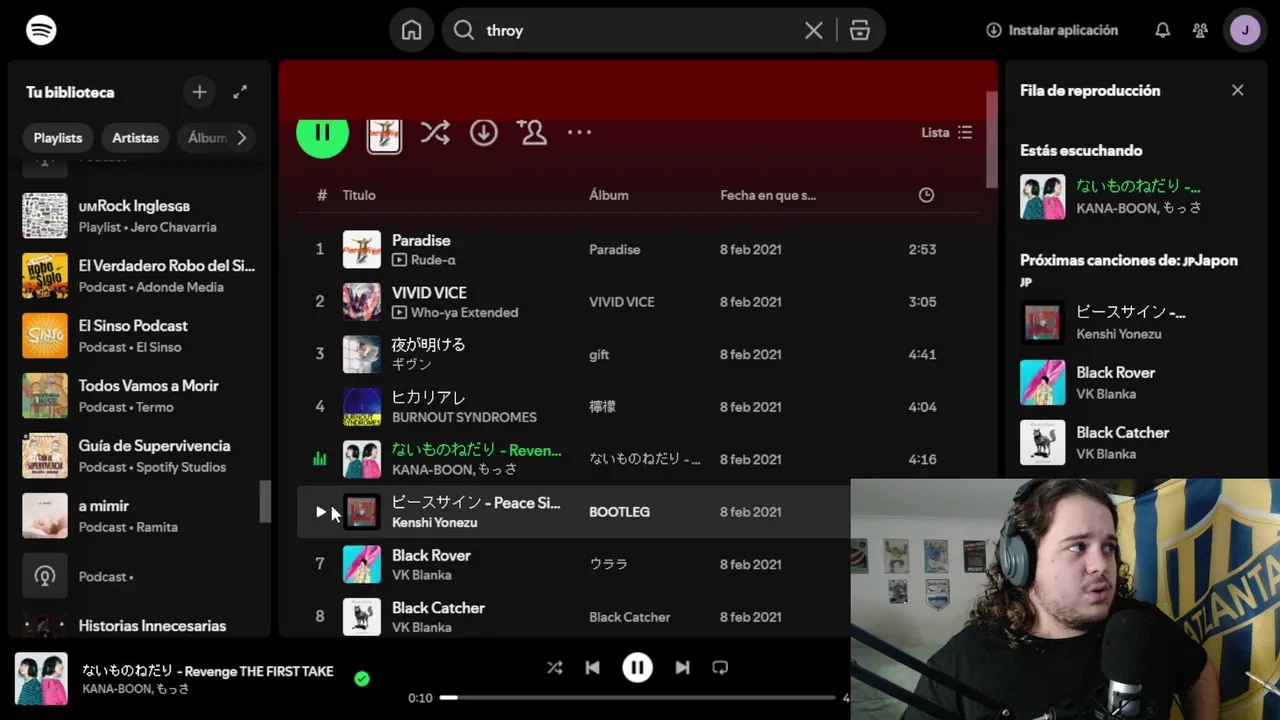
Task: Sort by Fecha en que se añadió
Action: pyautogui.click(x=768, y=195)
